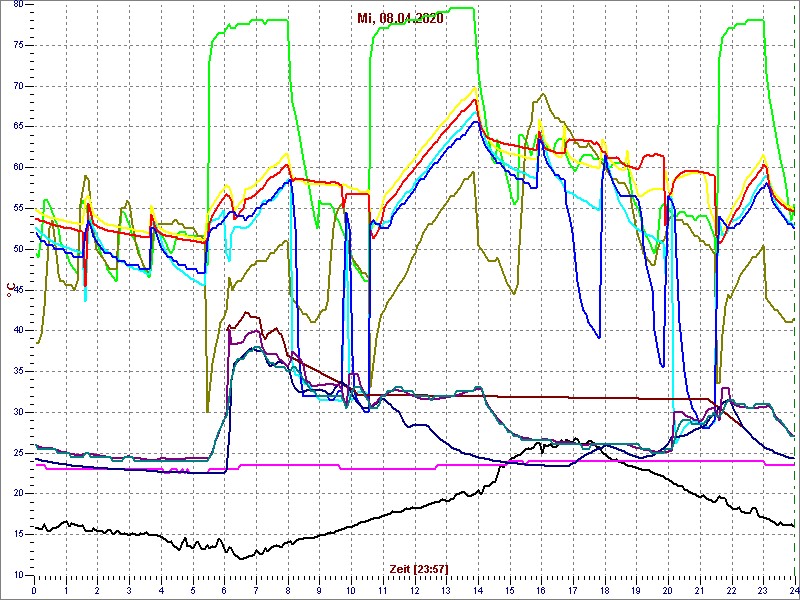Click the 70 label on the temperature axis
Viewport: 800px width, 600px height.
[x=17, y=86]
